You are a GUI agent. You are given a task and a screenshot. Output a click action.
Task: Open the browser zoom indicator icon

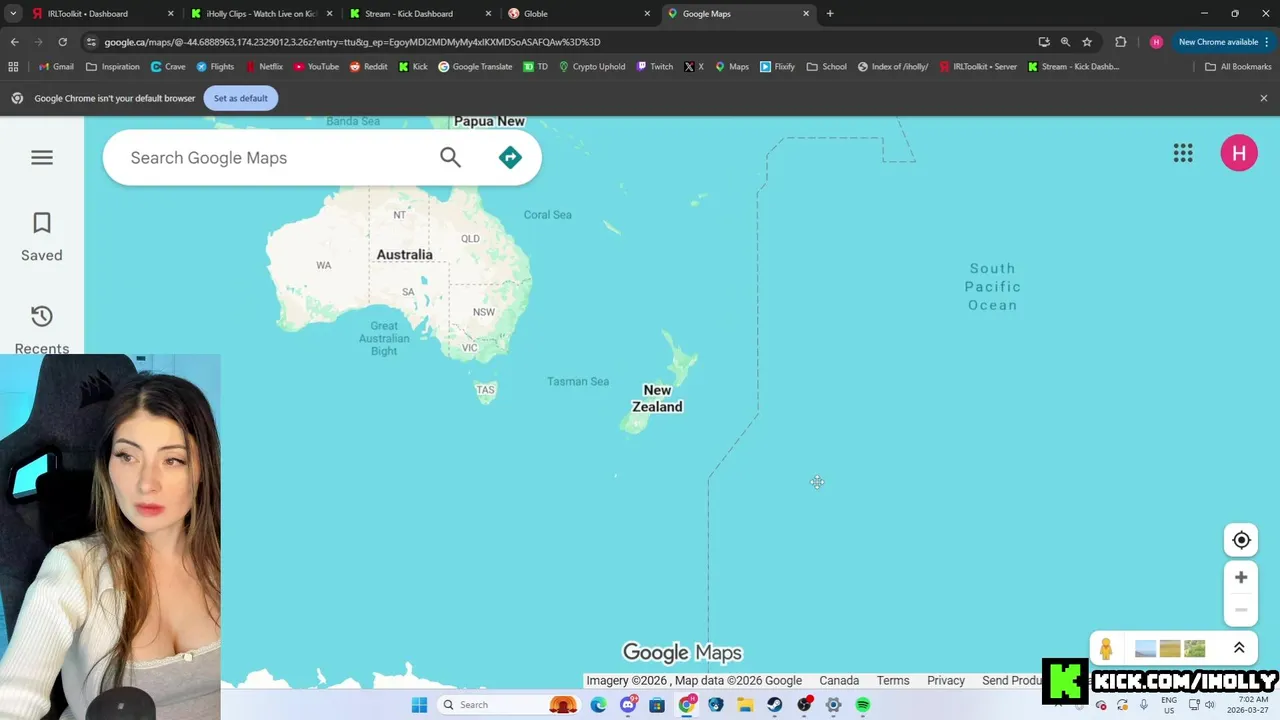click(1065, 42)
